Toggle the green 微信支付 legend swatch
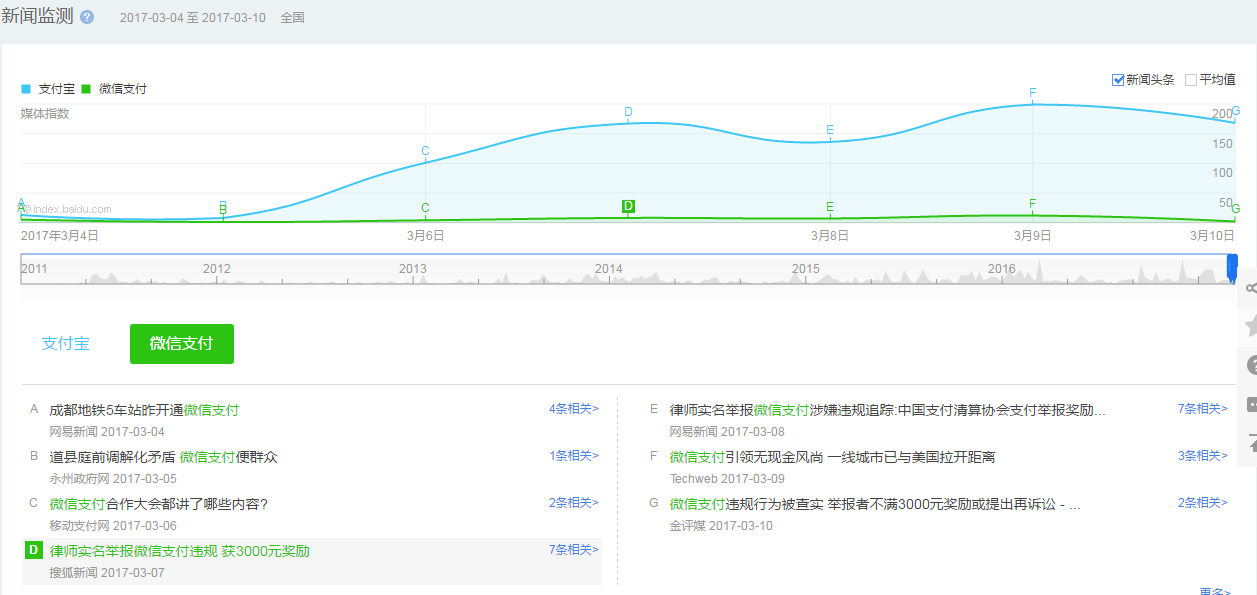Viewport: 1257px width, 595px height. (x=87, y=89)
